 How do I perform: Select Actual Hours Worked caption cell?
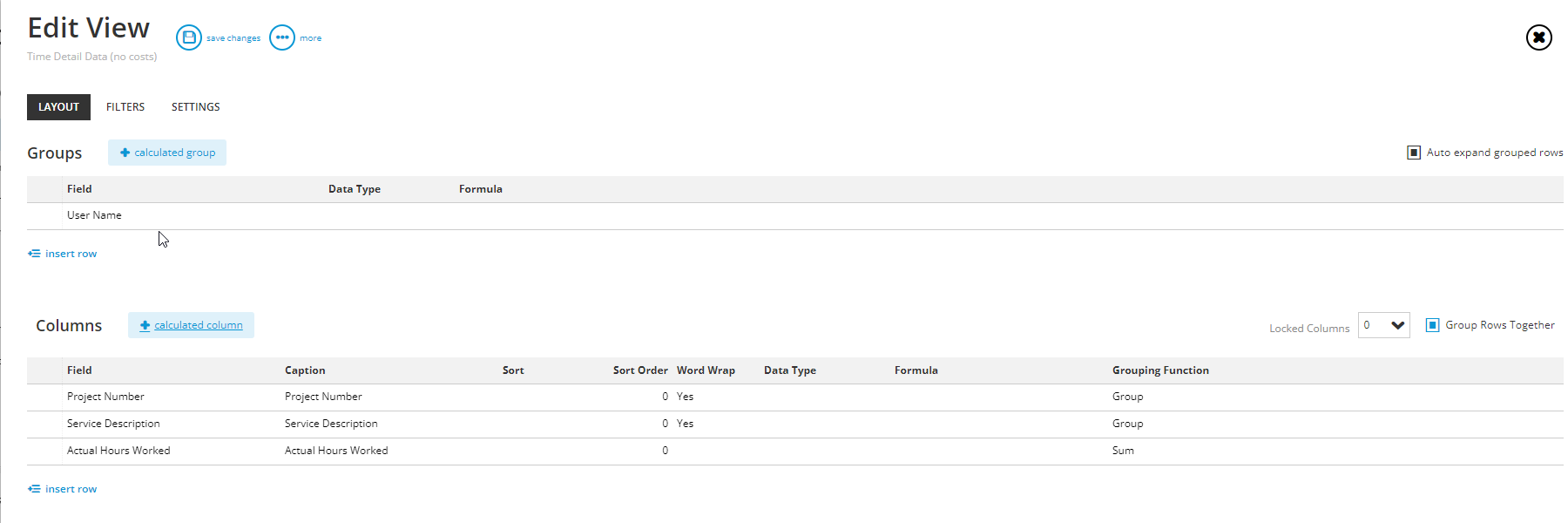pos(336,451)
